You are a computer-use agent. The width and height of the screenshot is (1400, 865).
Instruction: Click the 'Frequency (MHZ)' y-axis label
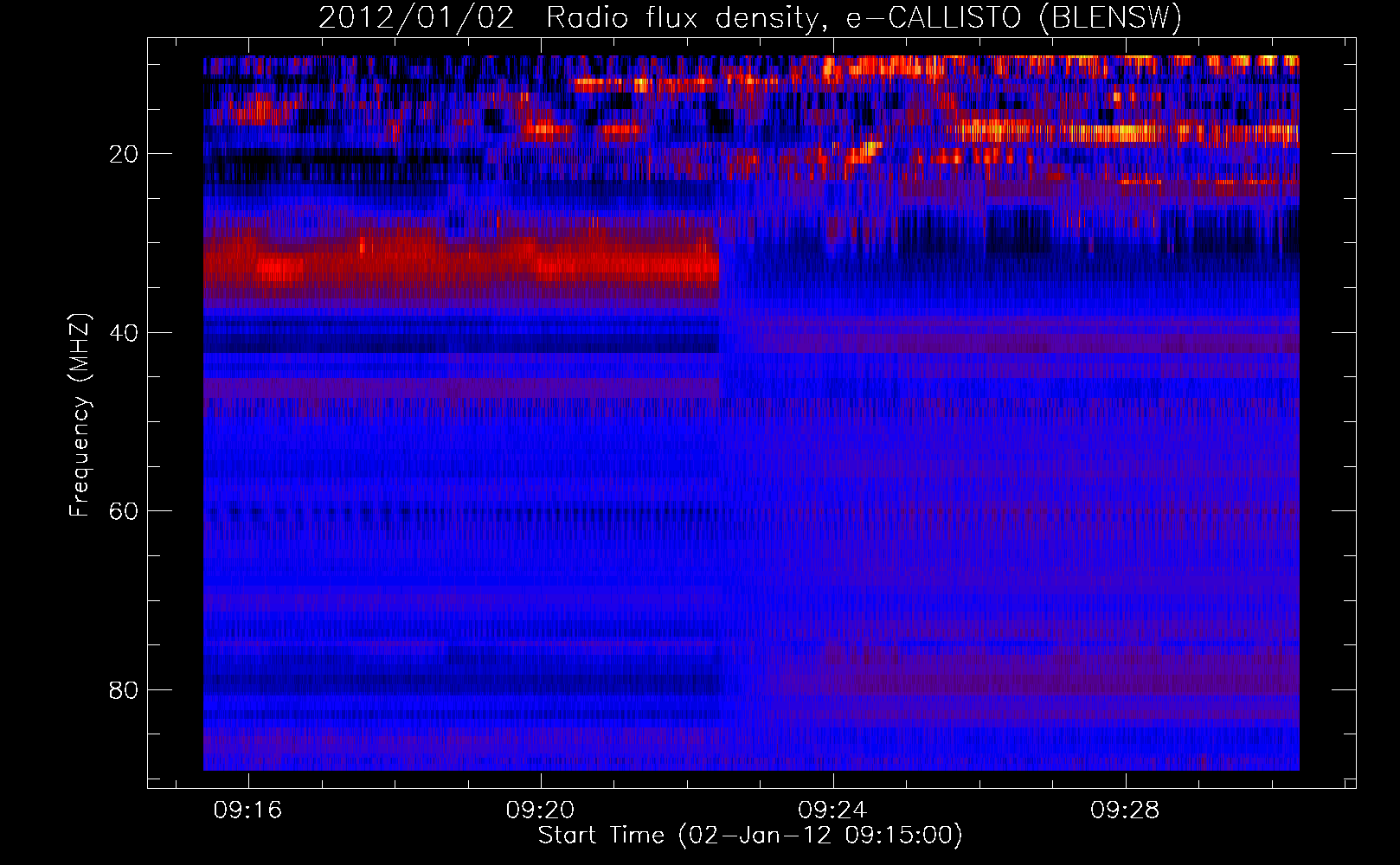[x=79, y=414]
